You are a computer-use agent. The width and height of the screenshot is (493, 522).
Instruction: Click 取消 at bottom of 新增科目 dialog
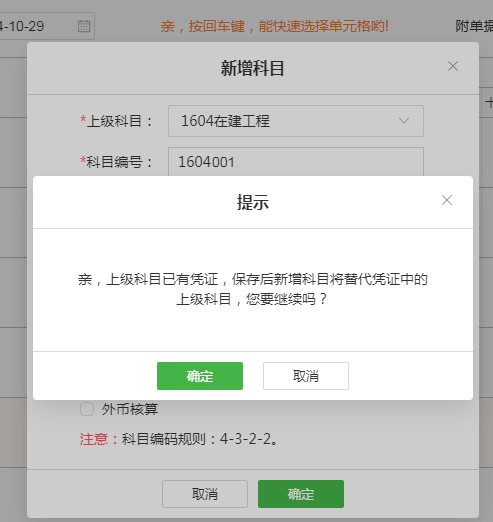point(205,494)
